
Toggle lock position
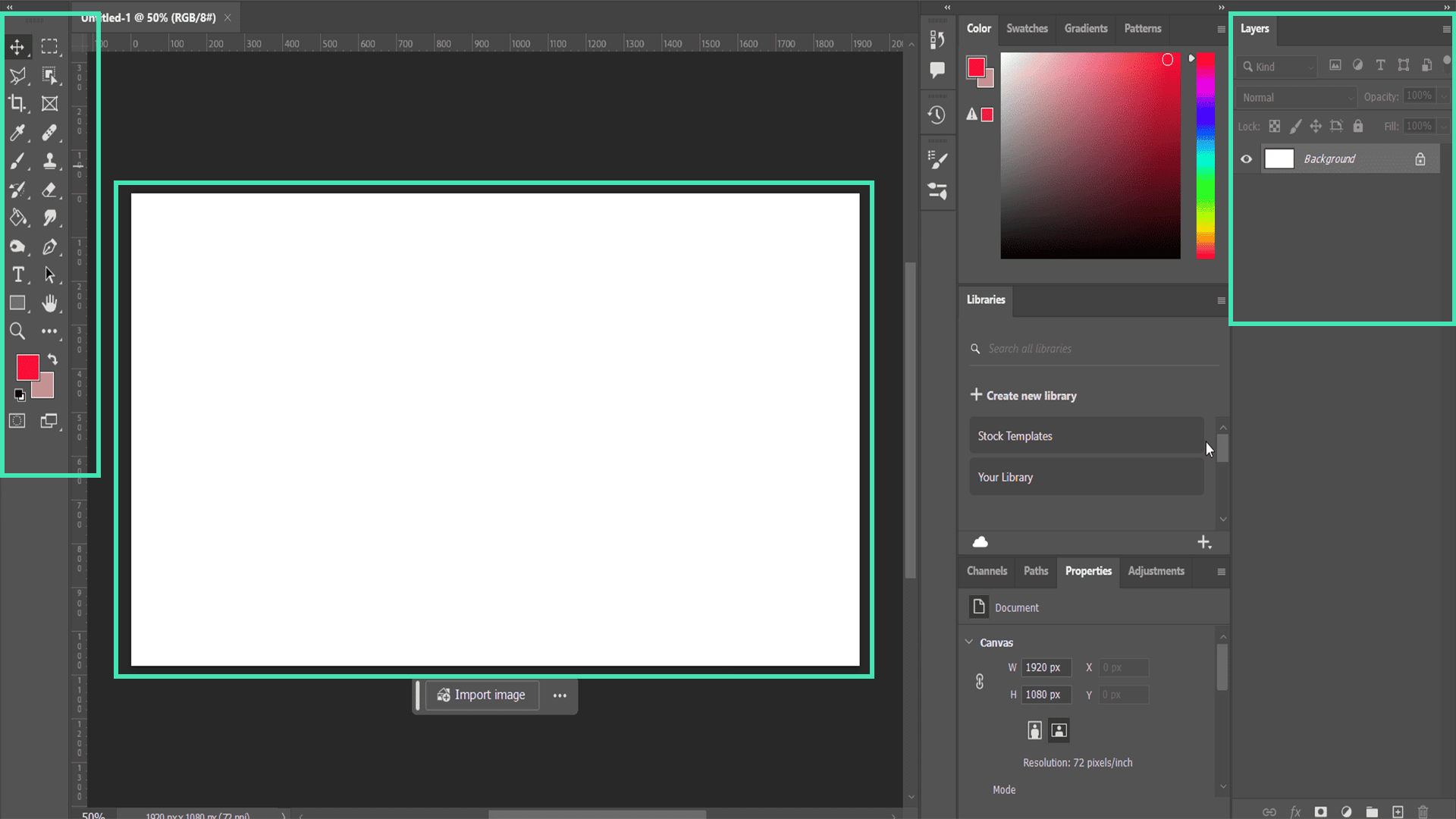point(1316,127)
